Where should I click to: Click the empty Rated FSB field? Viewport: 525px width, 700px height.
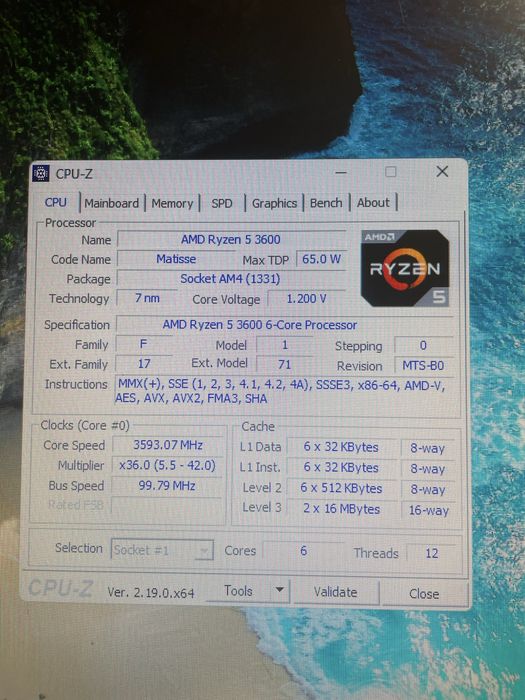166,506
